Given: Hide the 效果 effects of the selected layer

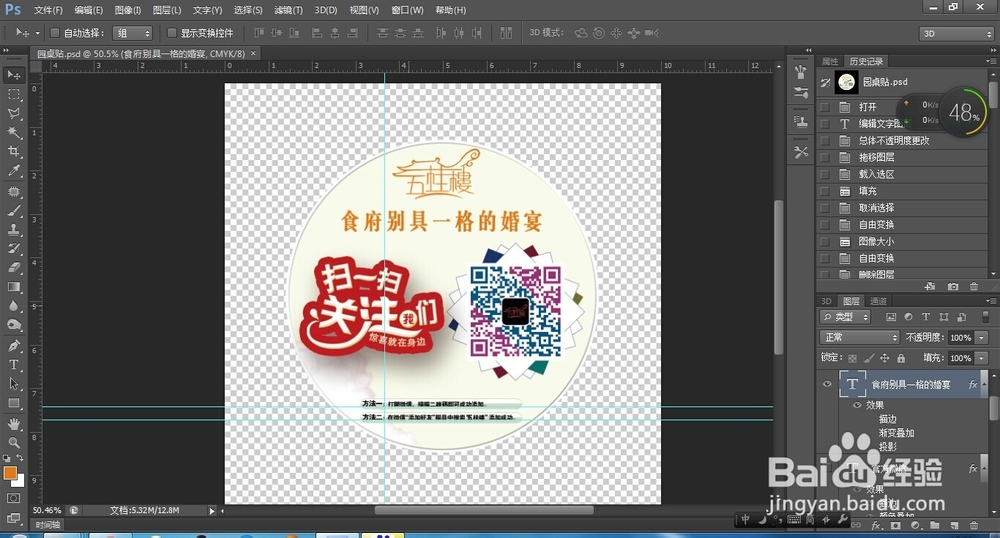Looking at the screenshot, I should 857,405.
